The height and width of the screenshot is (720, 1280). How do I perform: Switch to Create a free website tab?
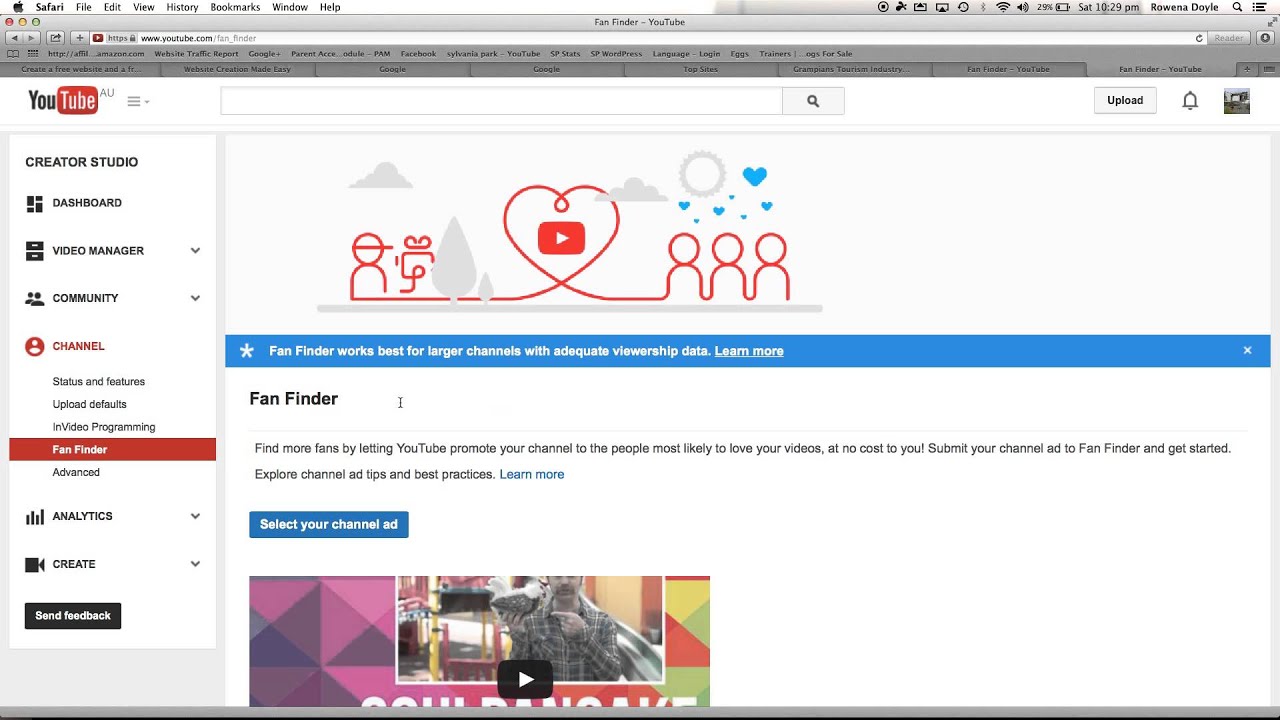click(81, 70)
